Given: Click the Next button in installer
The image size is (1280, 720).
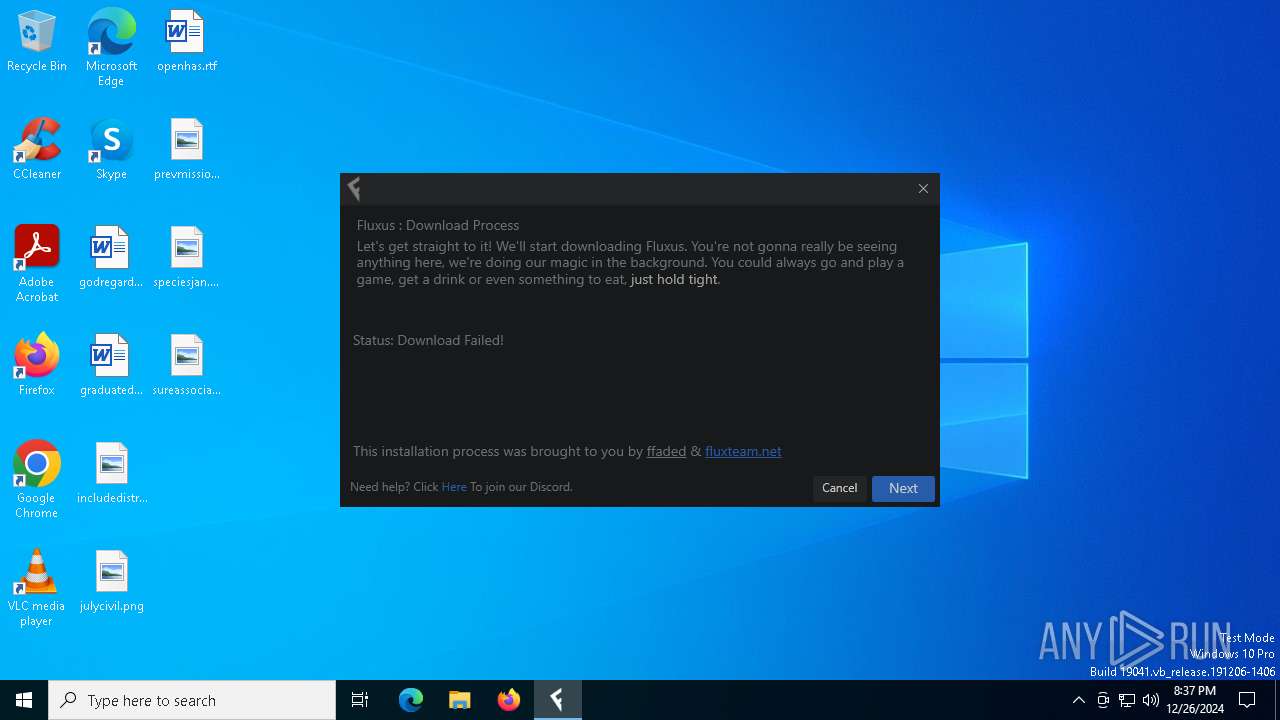Looking at the screenshot, I should point(903,488).
